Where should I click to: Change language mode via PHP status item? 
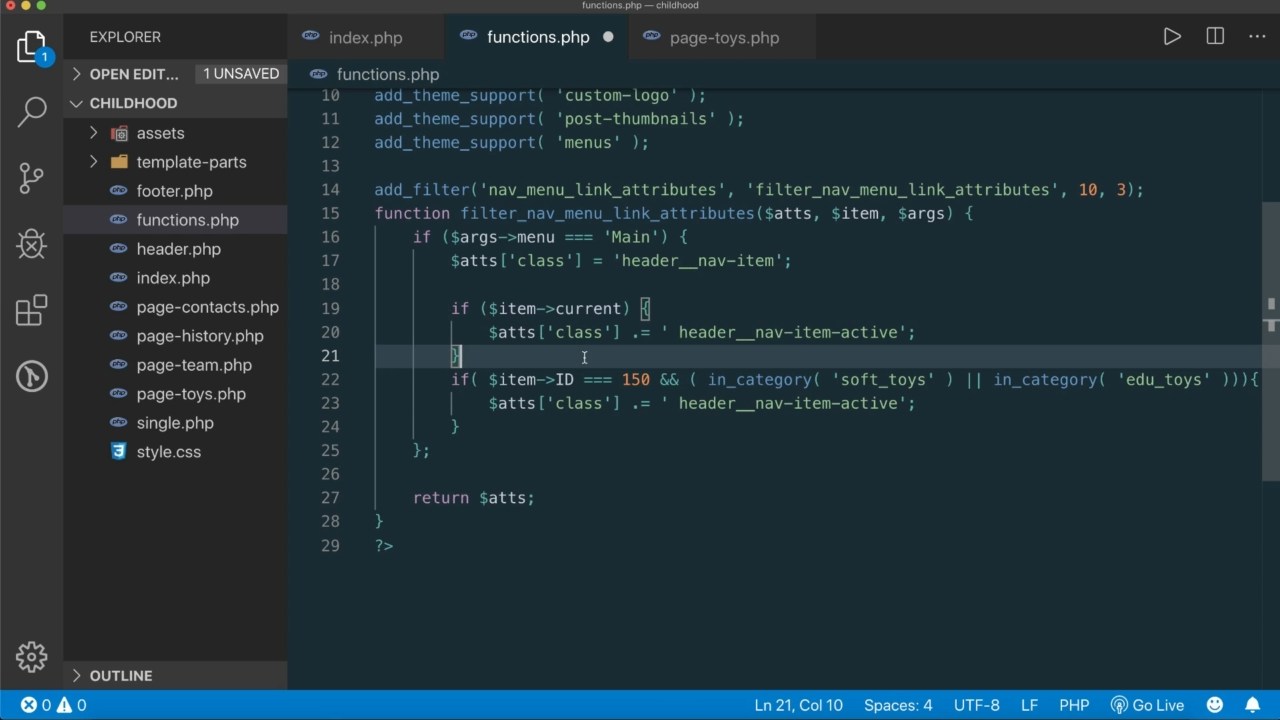1074,705
